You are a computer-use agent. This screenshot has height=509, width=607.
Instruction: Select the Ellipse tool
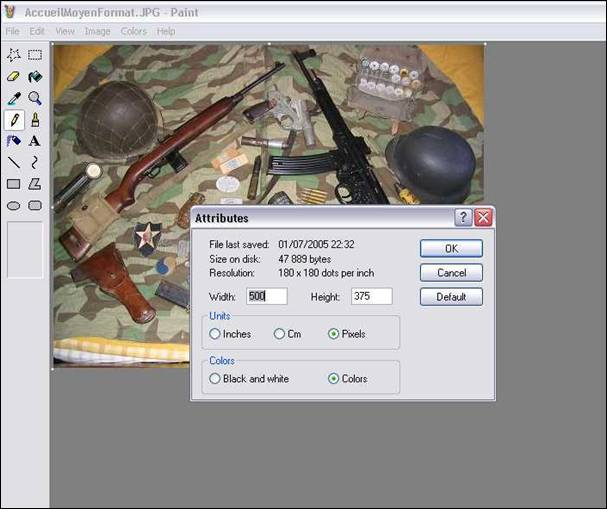click(x=14, y=205)
